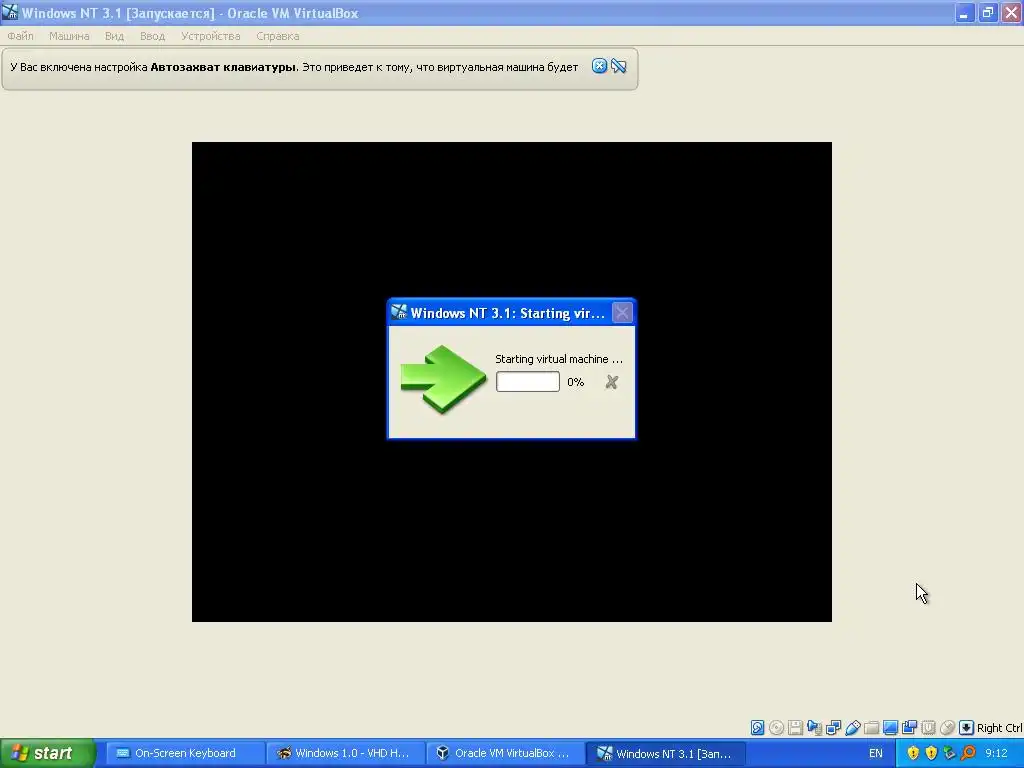Click the CPU virtualization indicator icon
The image size is (1024, 768).
(928, 728)
